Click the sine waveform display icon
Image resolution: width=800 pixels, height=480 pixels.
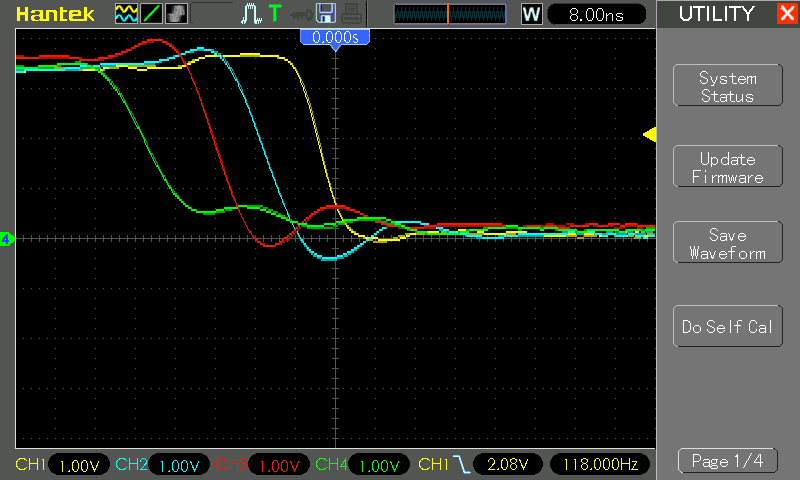pyautogui.click(x=126, y=14)
